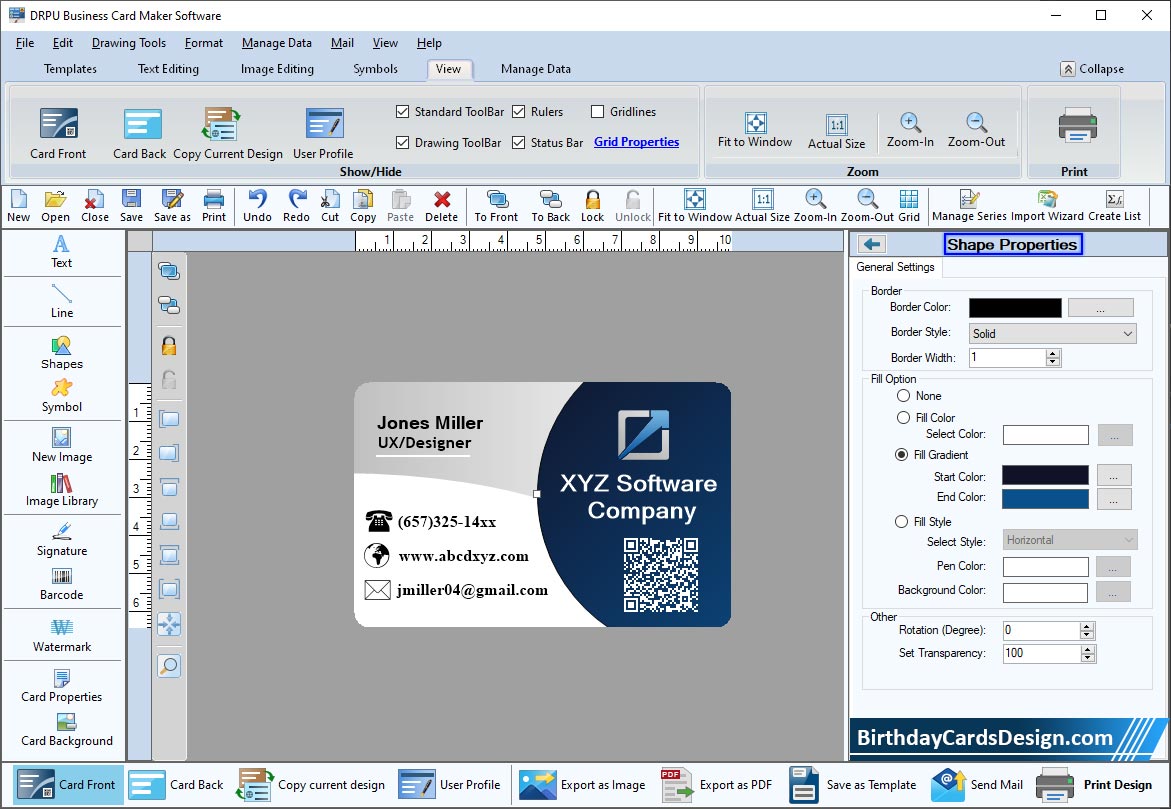
Task: Click Save as Template button
Action: [x=852, y=784]
